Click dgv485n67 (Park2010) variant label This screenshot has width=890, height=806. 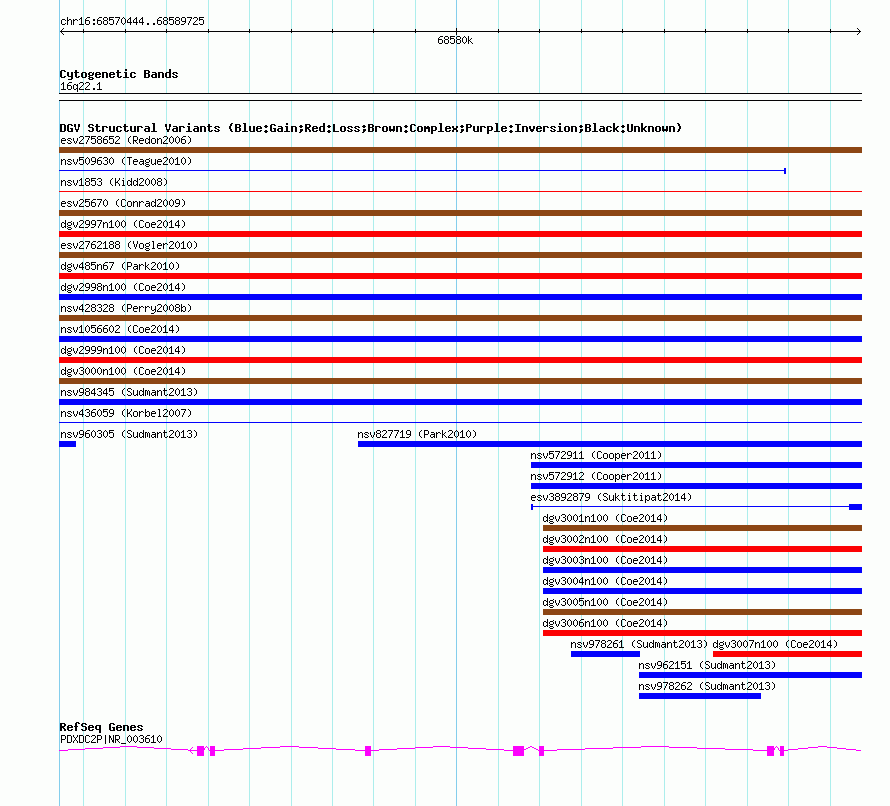click(x=120, y=266)
